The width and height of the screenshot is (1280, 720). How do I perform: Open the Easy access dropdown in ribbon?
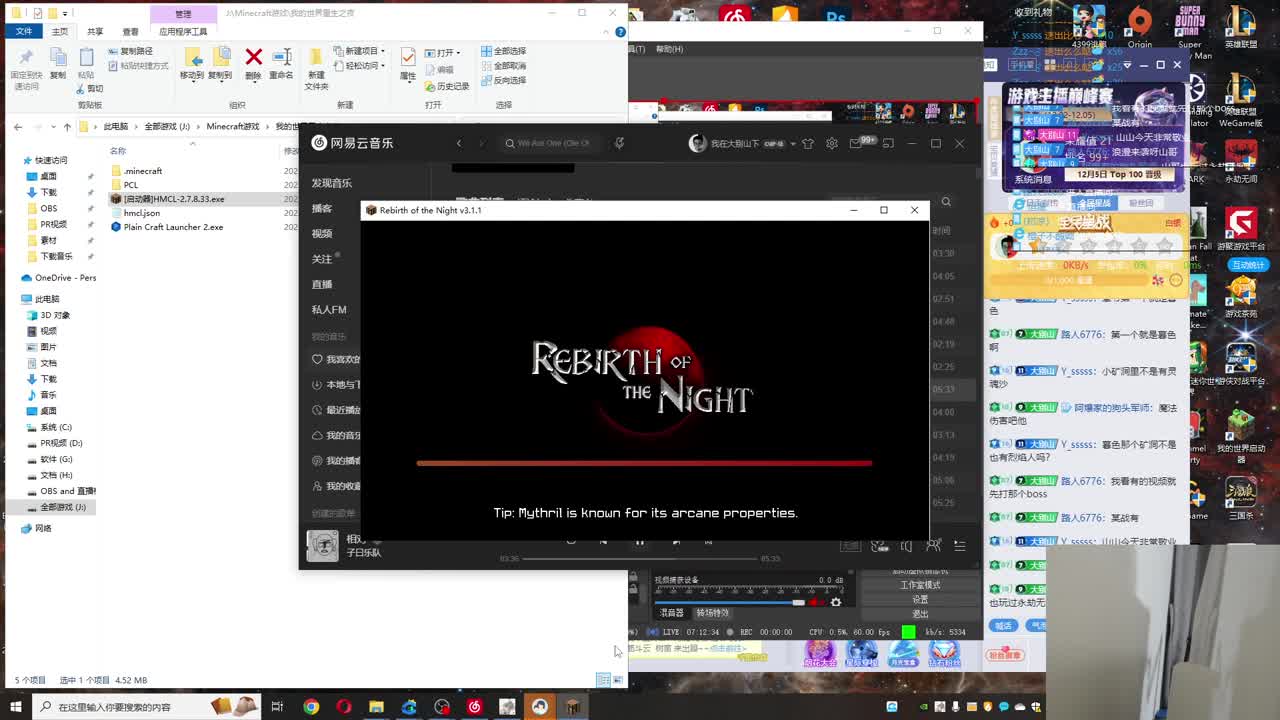[x=360, y=66]
